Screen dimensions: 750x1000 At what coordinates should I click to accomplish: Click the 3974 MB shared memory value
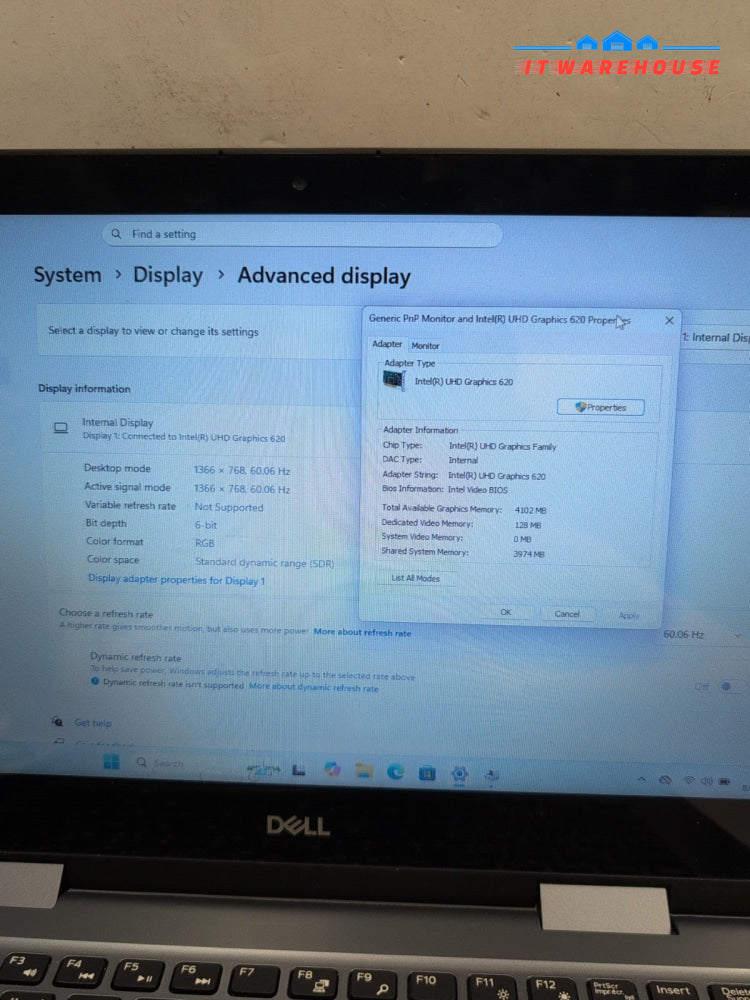529,554
